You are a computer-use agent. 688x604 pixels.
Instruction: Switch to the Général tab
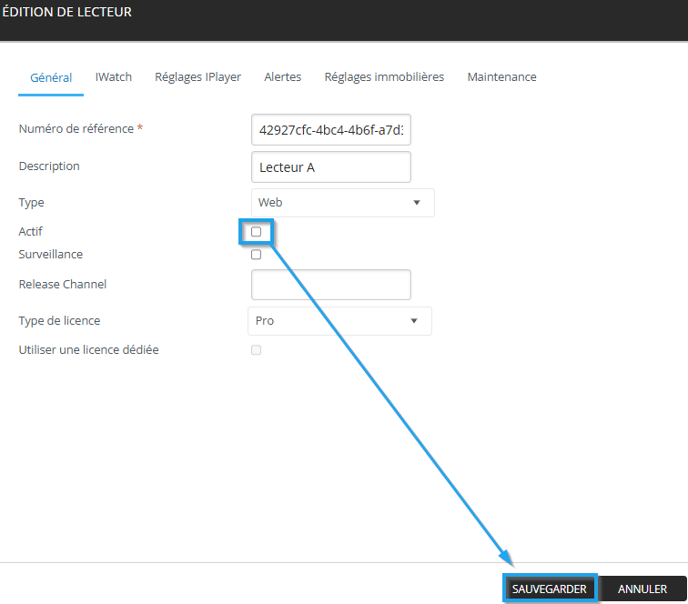tap(51, 78)
